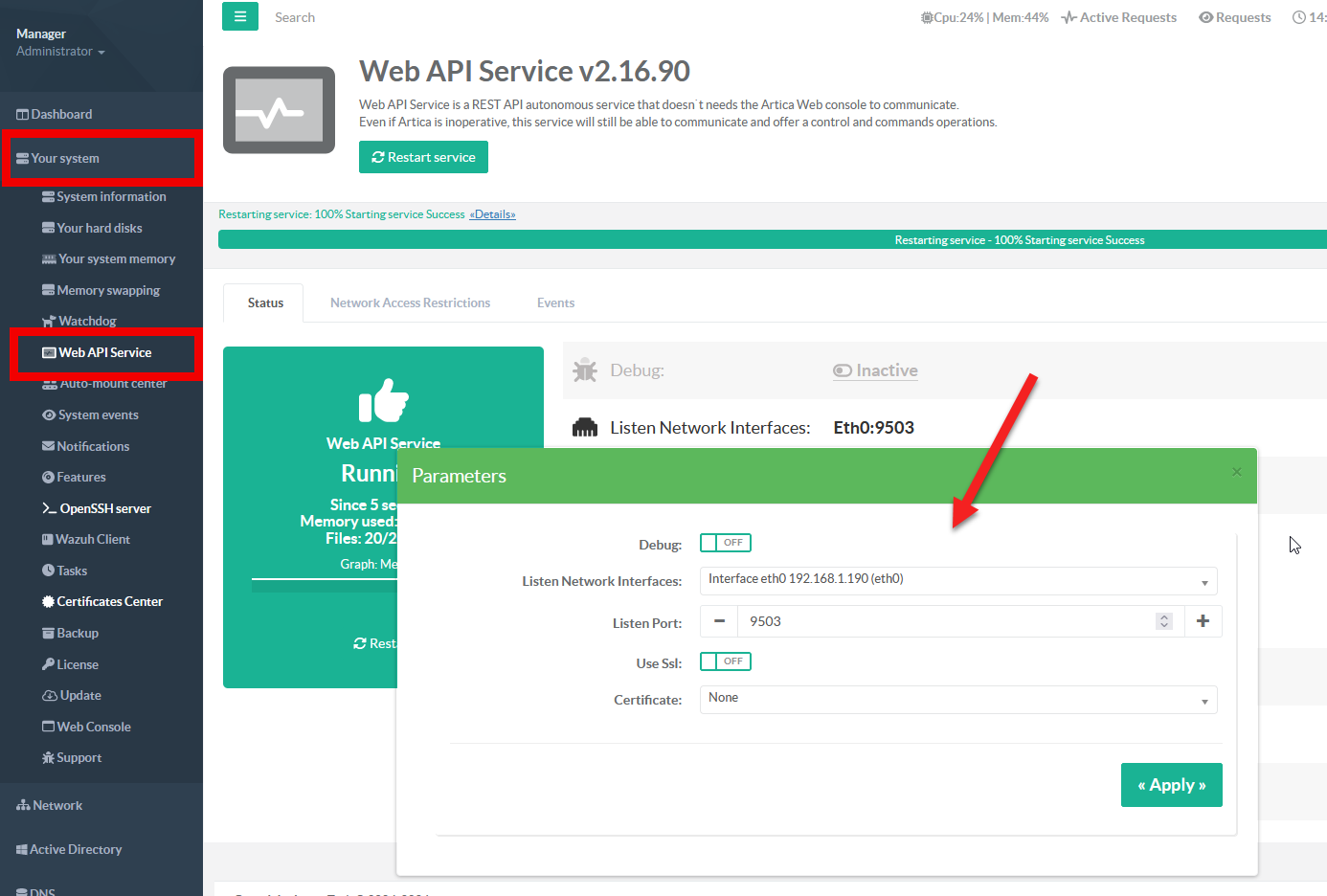Open the Events tab

(x=555, y=302)
